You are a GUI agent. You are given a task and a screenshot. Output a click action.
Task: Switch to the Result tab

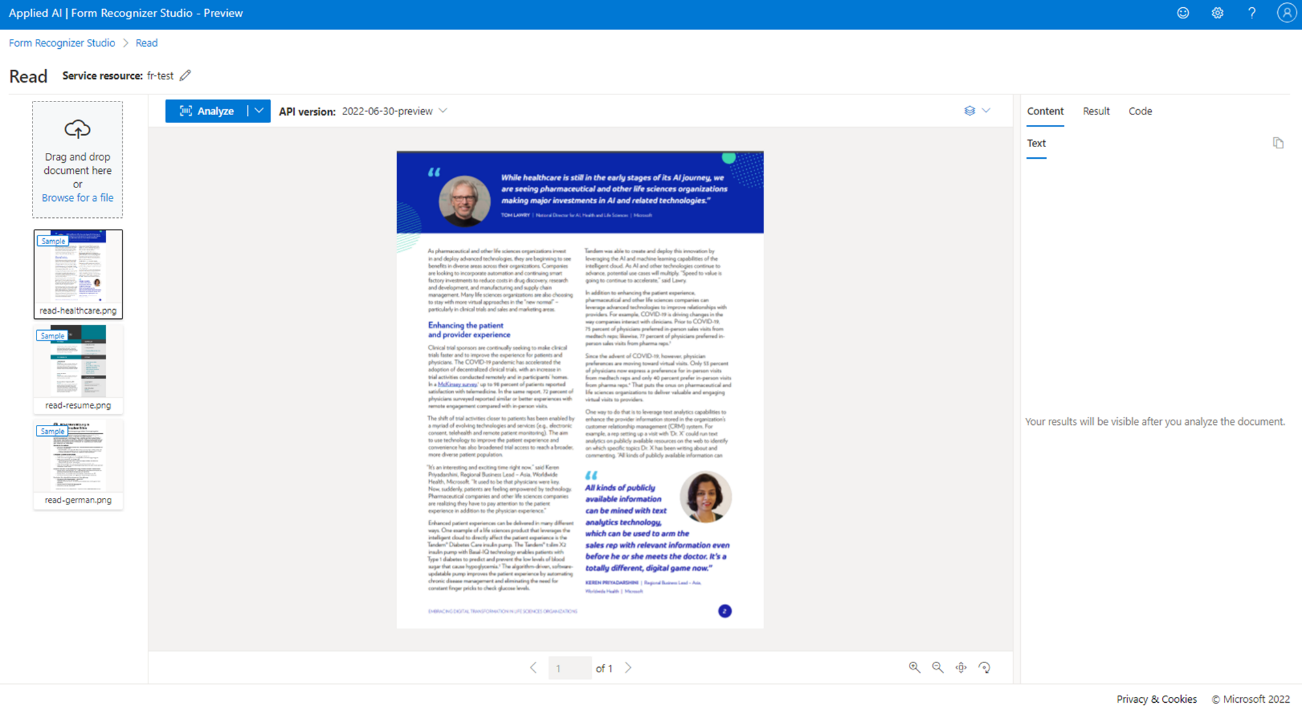1096,111
